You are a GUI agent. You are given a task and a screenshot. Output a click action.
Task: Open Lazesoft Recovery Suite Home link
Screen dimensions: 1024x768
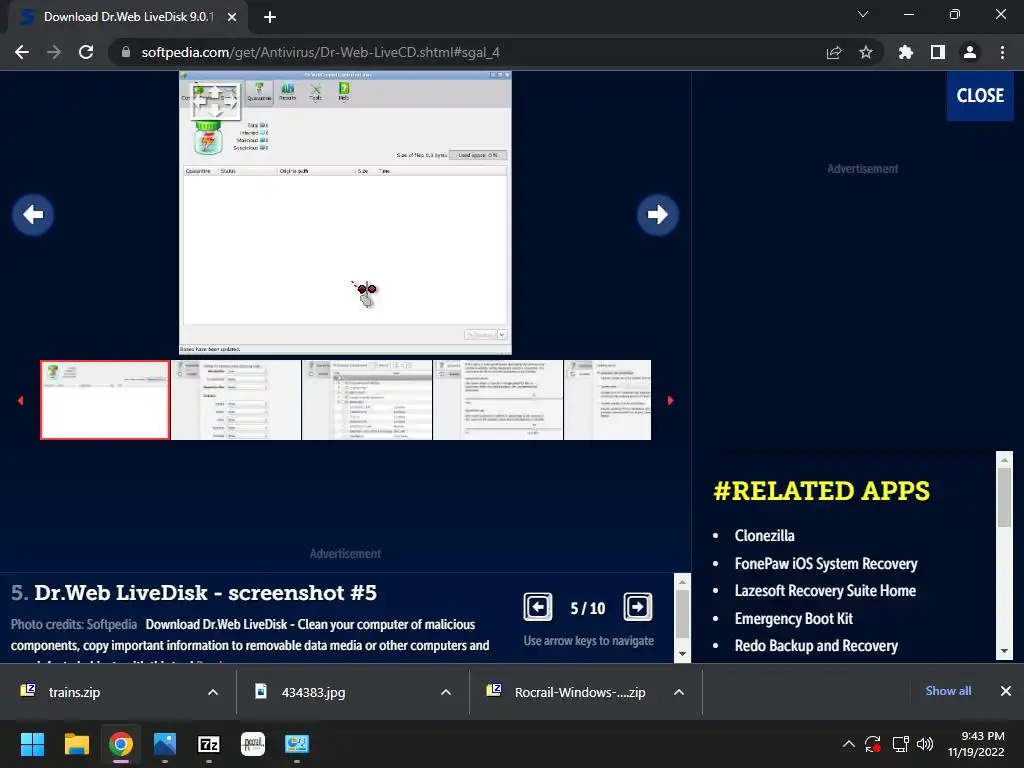coord(825,591)
